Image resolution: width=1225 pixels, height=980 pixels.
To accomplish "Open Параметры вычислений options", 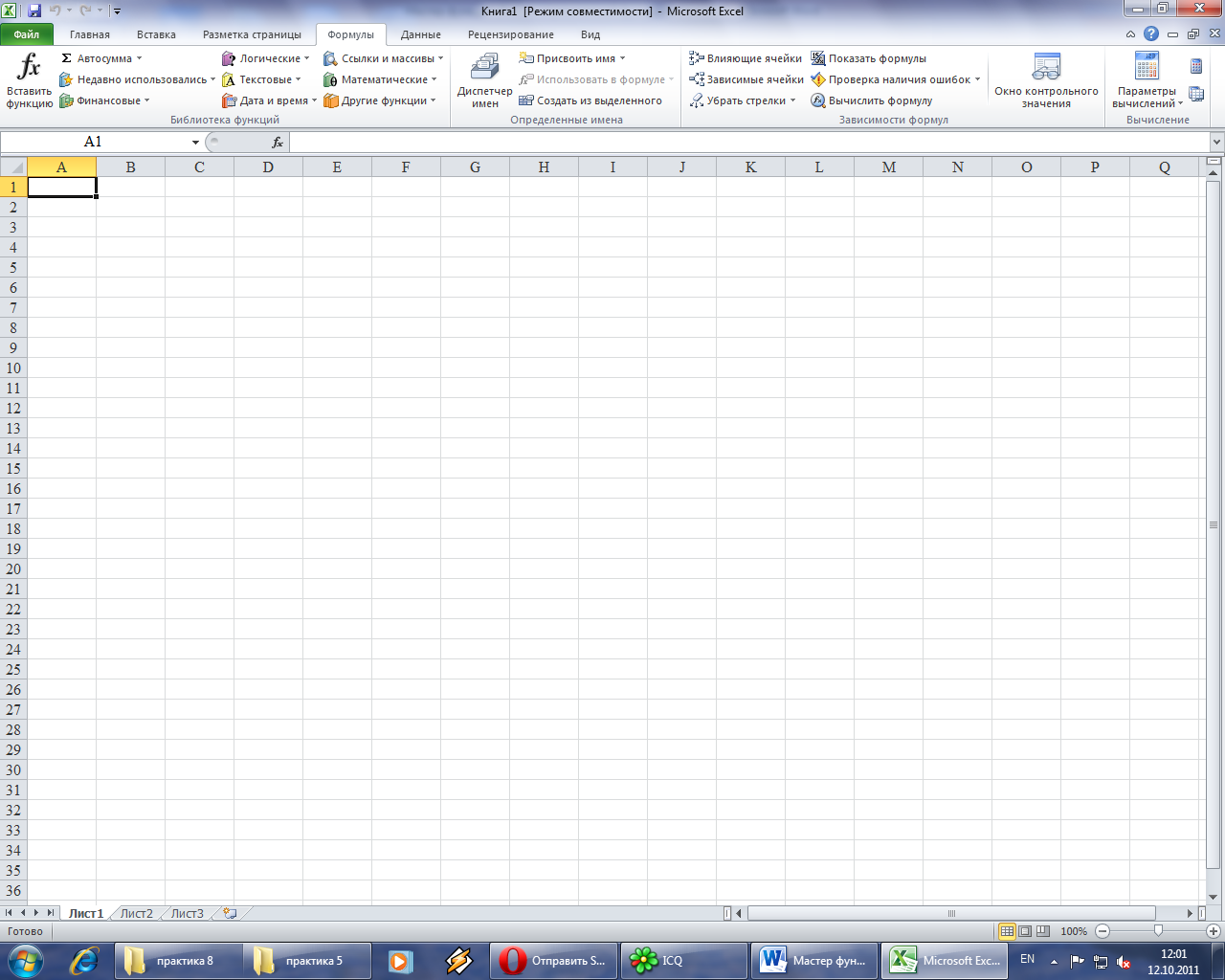I will tap(1147, 81).
